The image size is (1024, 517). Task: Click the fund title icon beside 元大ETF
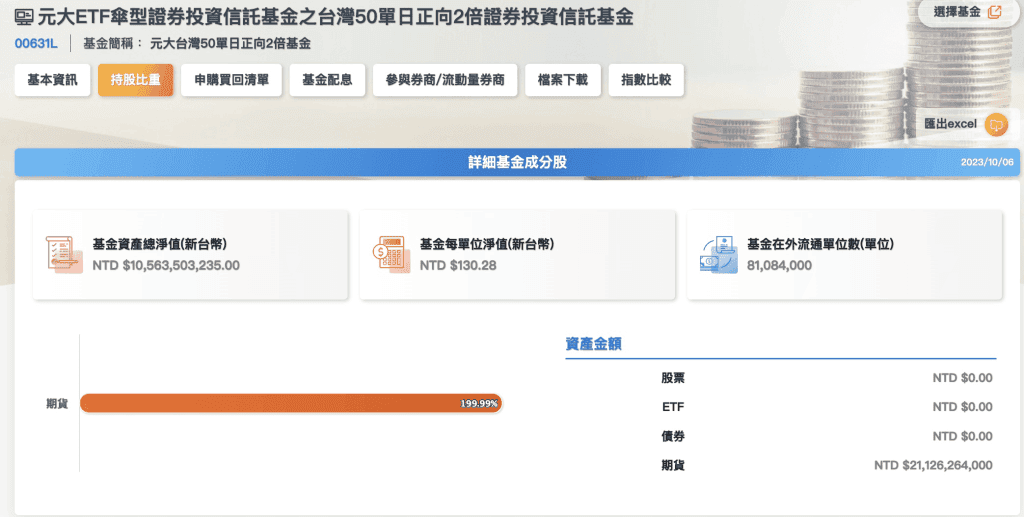pos(24,16)
